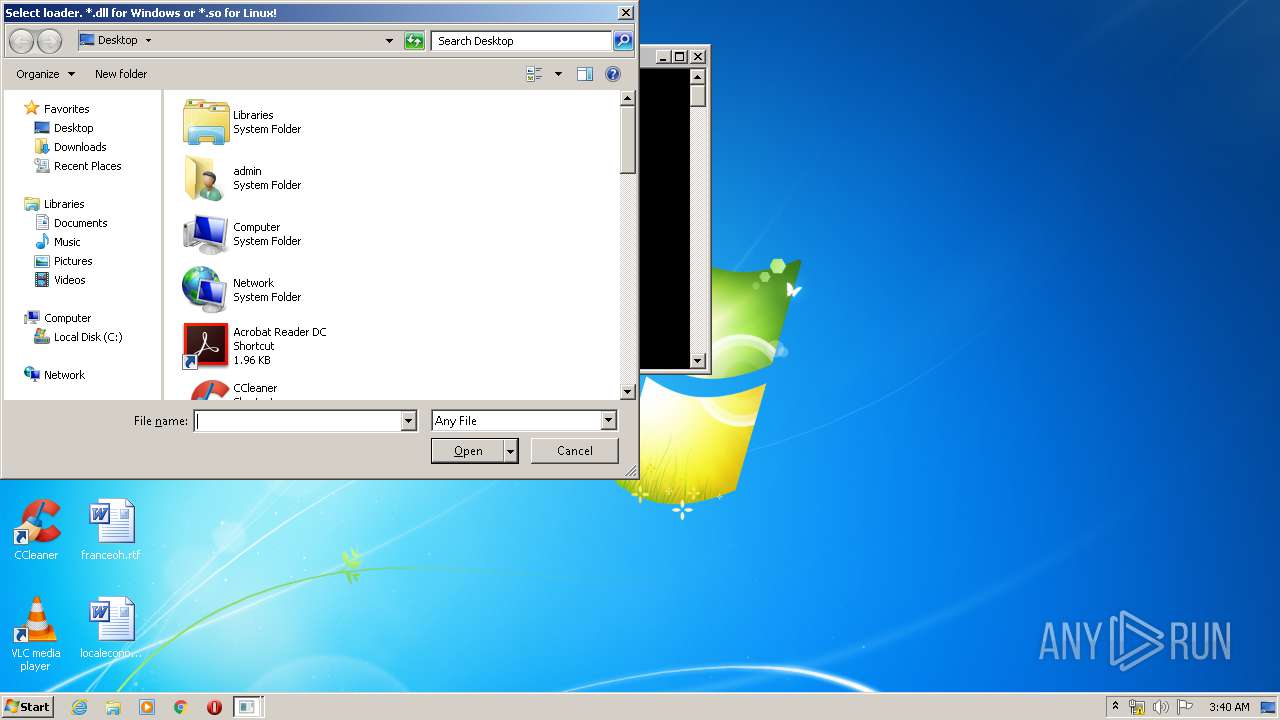Viewport: 1280px width, 720px height.
Task: Expand the Desktop address path arrow
Action: (149, 41)
